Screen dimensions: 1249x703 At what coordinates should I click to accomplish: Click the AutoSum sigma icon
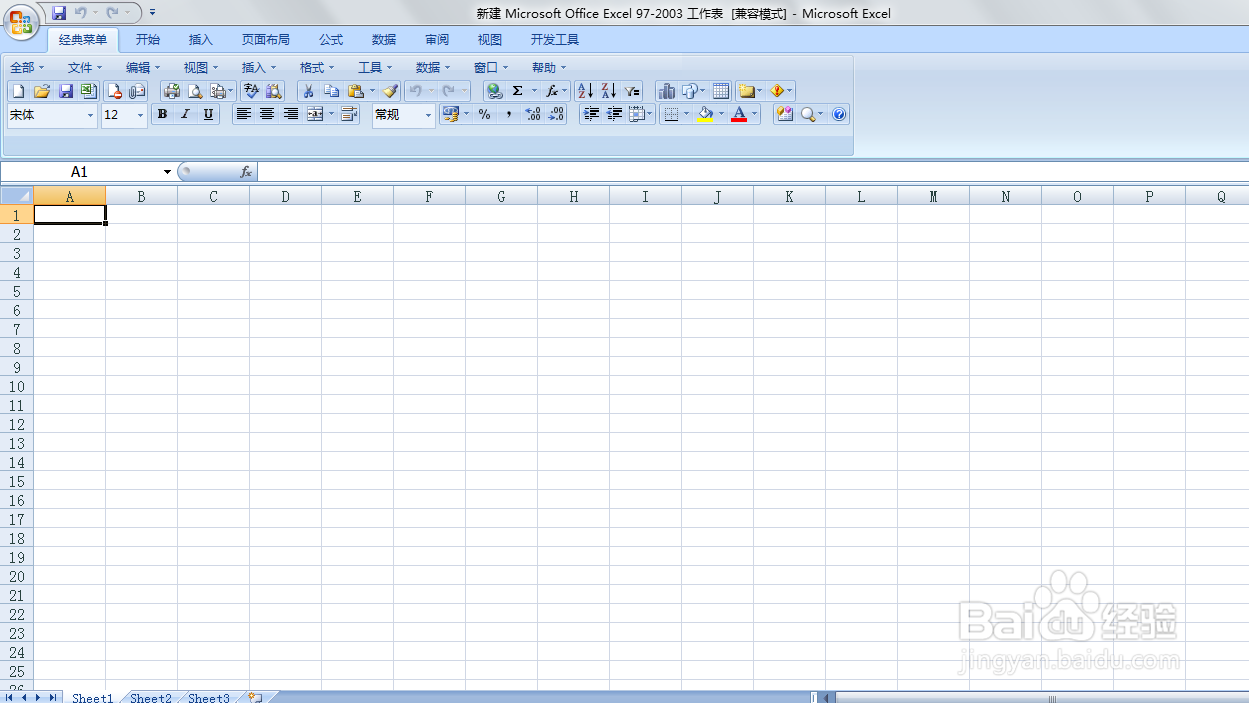click(517, 91)
